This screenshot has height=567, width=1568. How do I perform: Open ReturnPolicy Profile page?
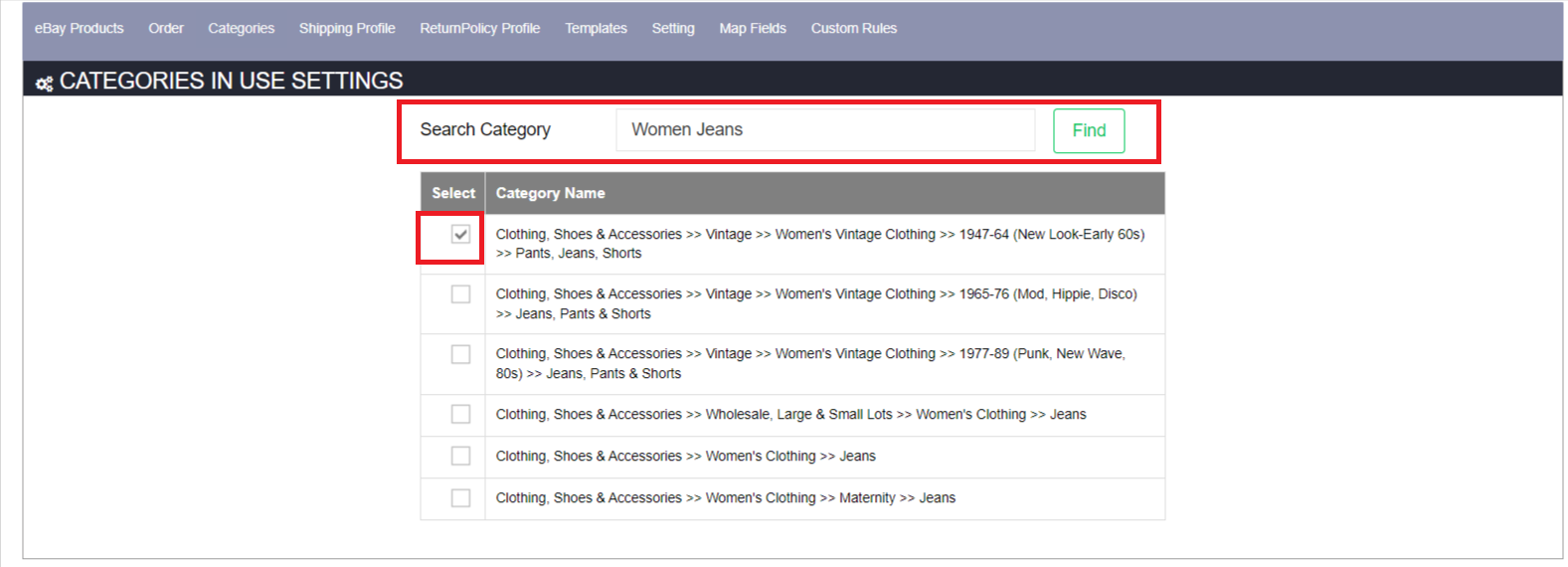click(480, 28)
